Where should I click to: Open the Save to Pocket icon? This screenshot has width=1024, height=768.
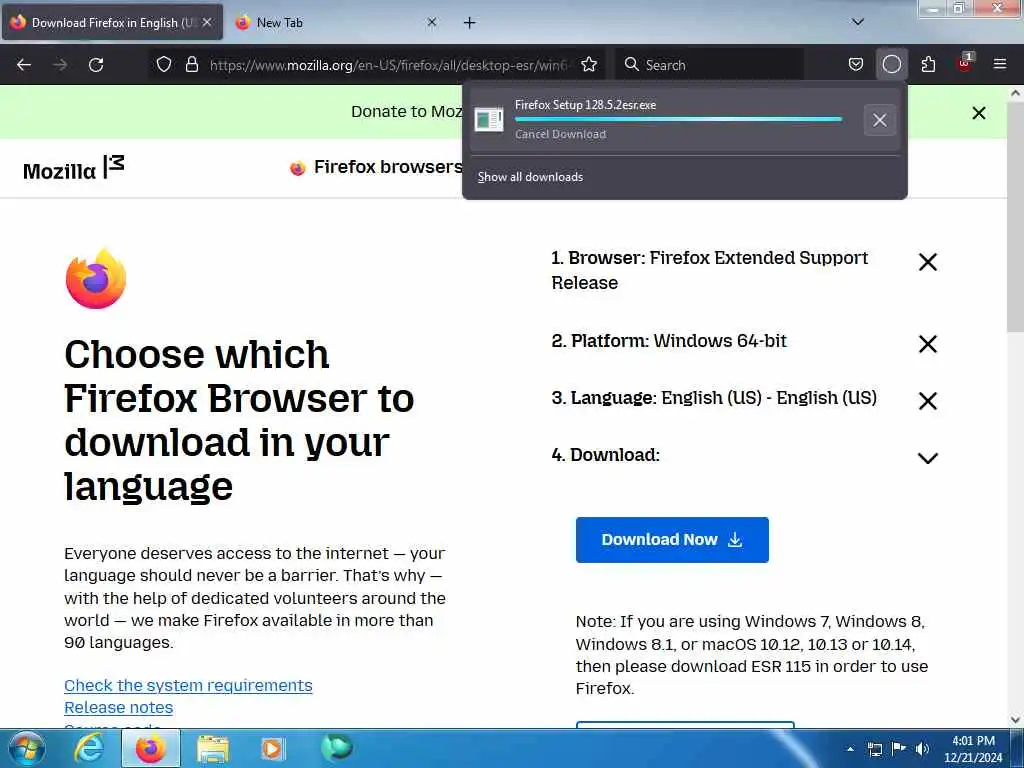click(856, 65)
